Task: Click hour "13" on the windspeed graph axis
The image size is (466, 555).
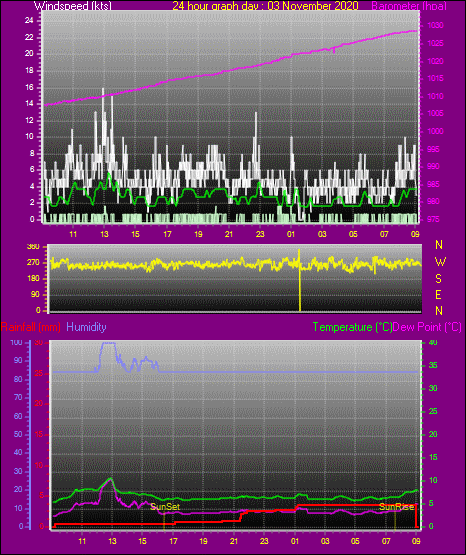Action: pos(104,234)
